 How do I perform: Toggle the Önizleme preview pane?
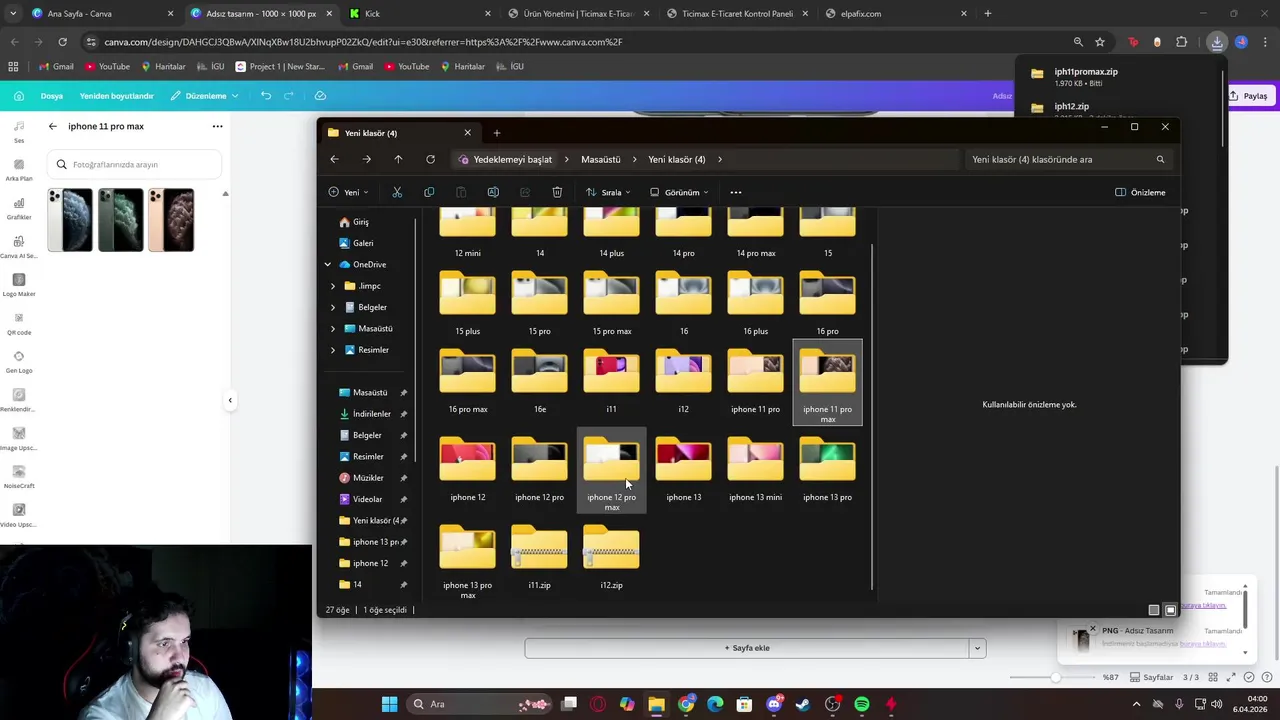(x=1140, y=192)
